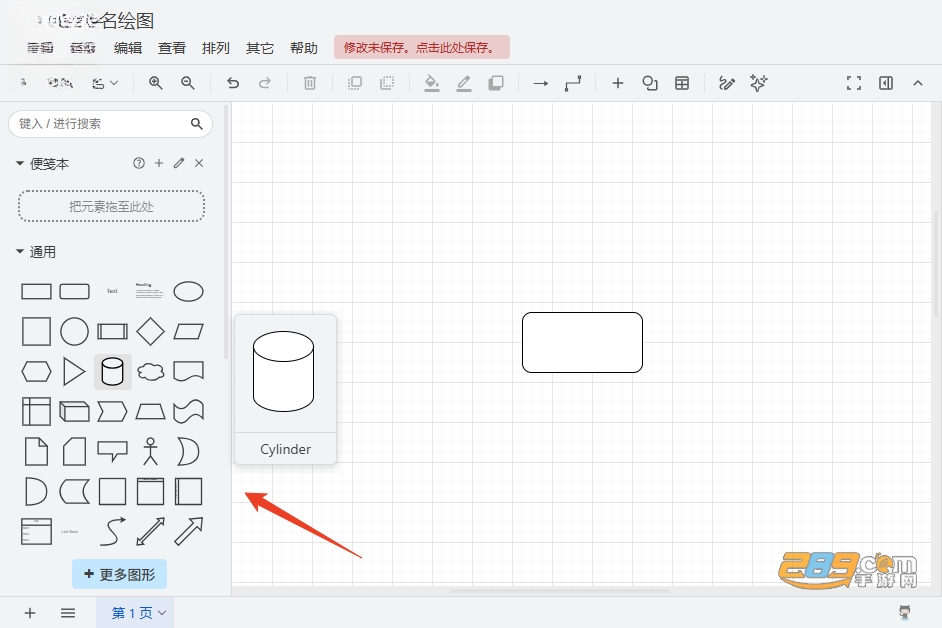Add item to scratchpad with plus
942x628 pixels.
[159, 163]
